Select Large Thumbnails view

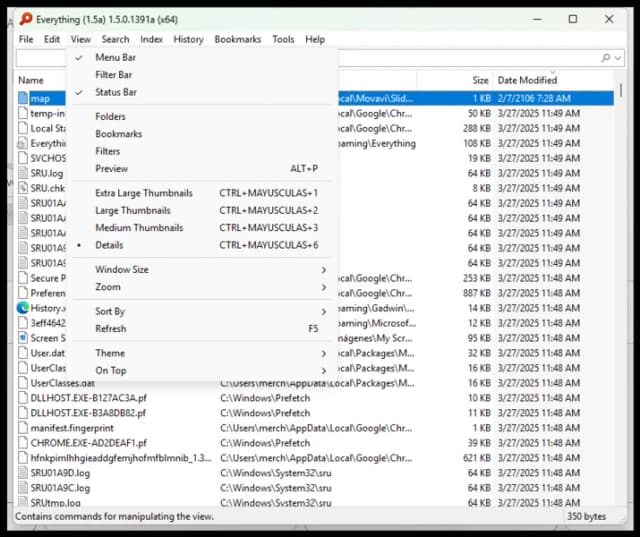point(201,211)
